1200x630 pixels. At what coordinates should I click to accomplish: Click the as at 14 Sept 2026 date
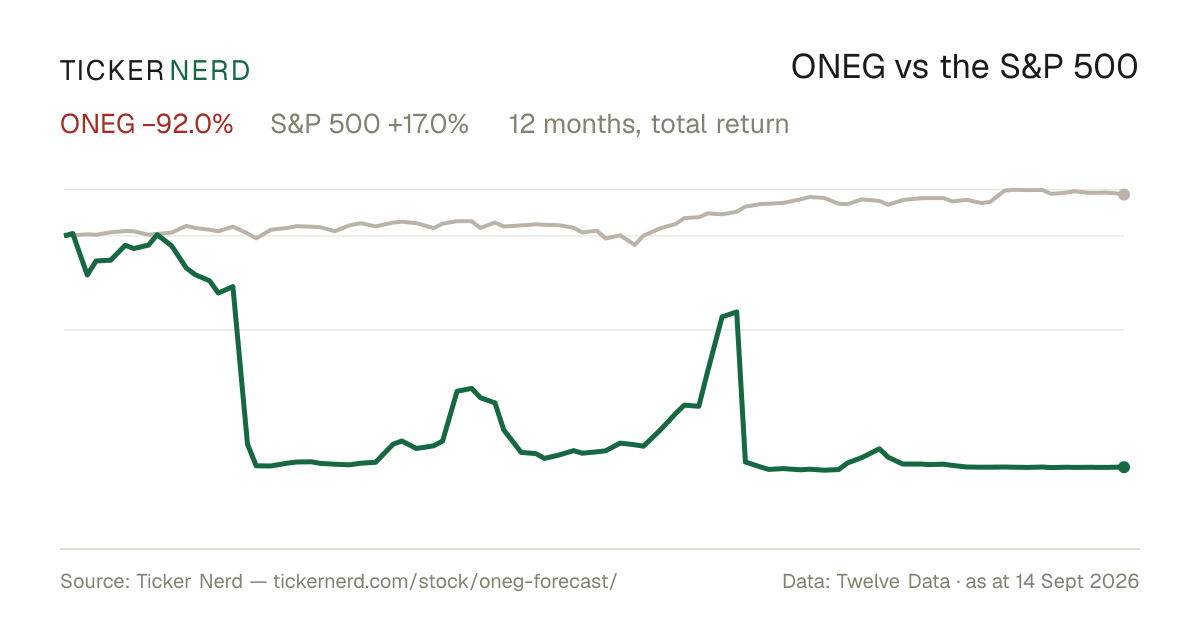point(1053,581)
